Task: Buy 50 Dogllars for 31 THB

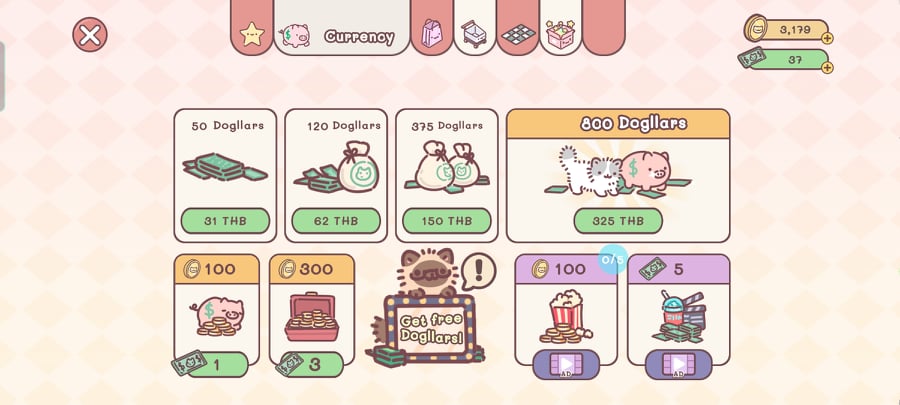Action: pyautogui.click(x=225, y=221)
